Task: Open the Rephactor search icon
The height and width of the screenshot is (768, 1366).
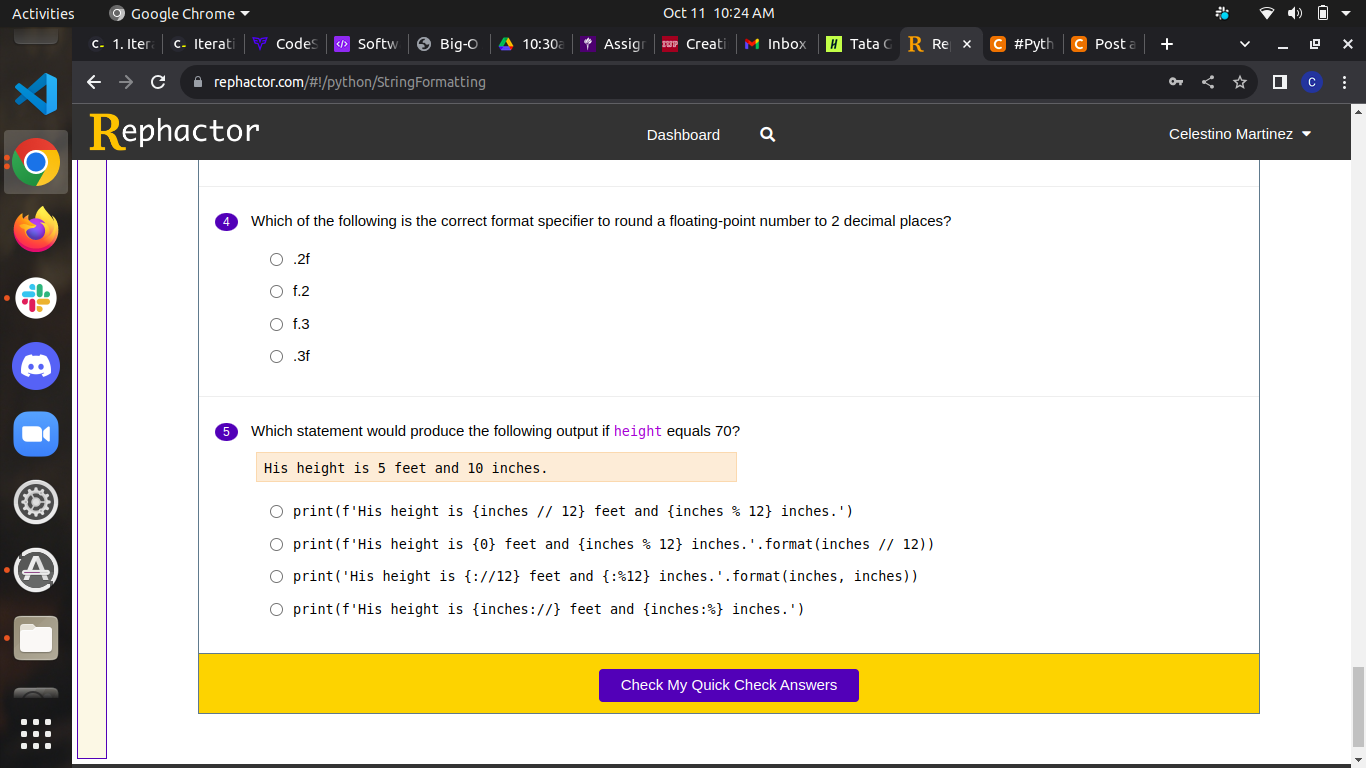Action: point(767,134)
